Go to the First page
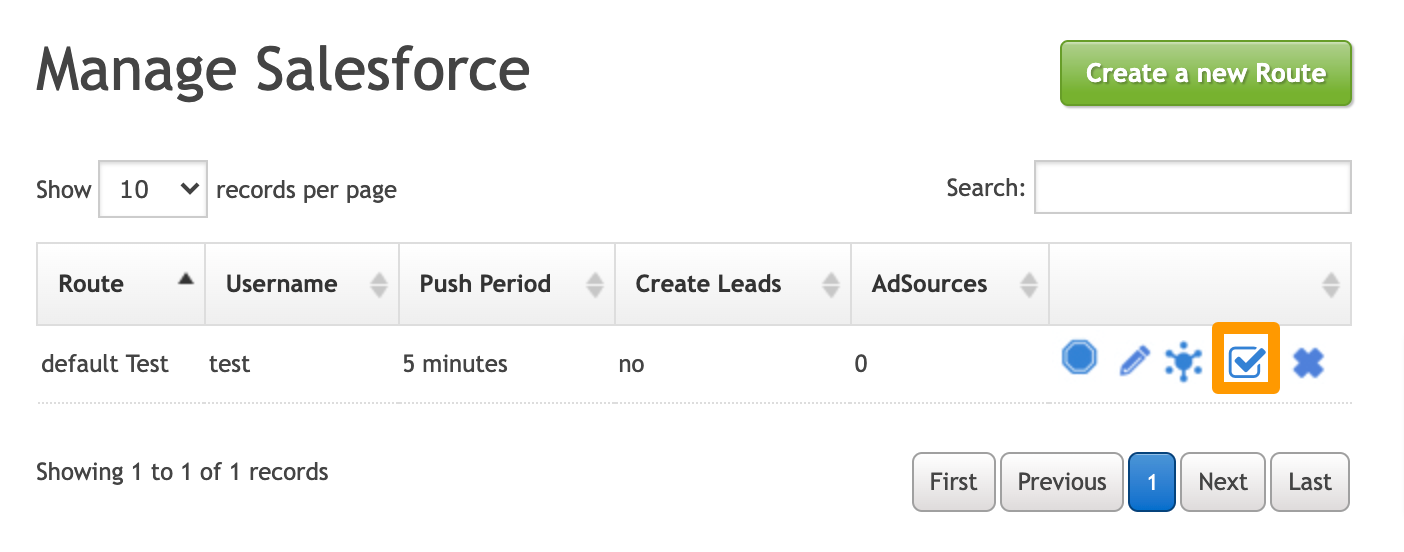The height and width of the screenshot is (552, 1404). 953,482
